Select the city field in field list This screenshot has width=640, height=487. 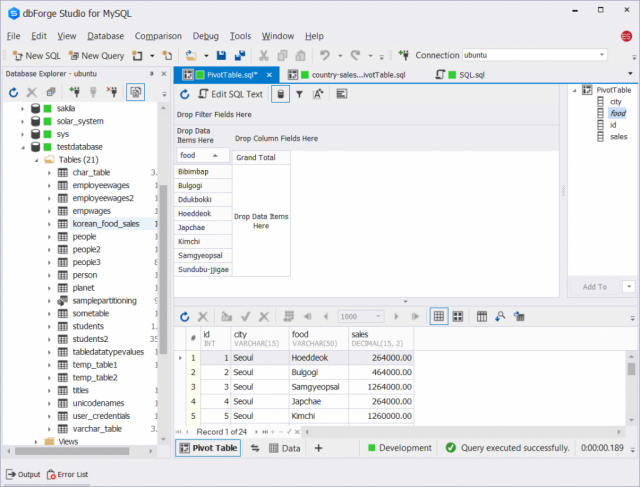tap(616, 102)
